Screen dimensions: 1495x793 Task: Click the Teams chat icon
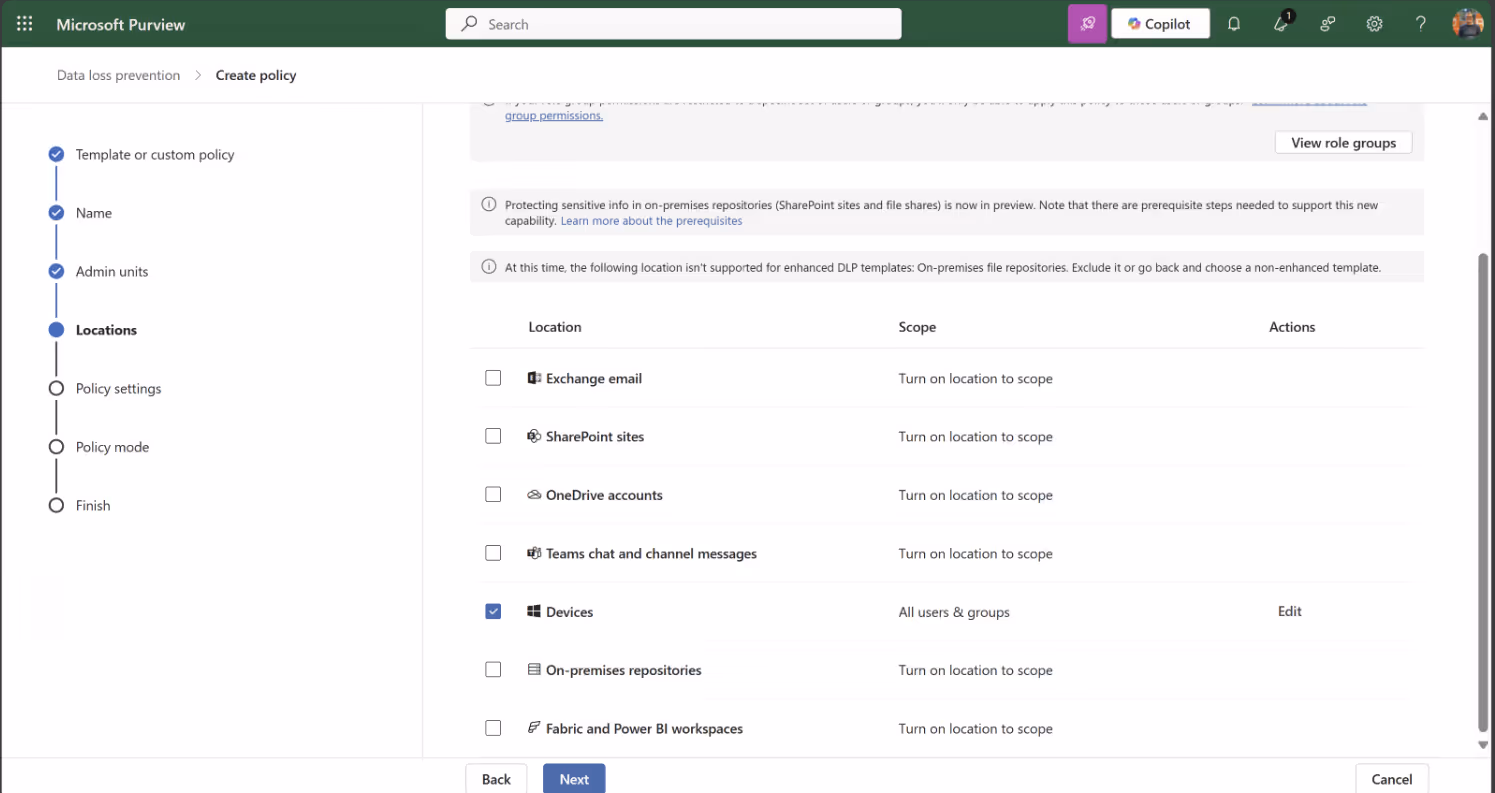534,553
